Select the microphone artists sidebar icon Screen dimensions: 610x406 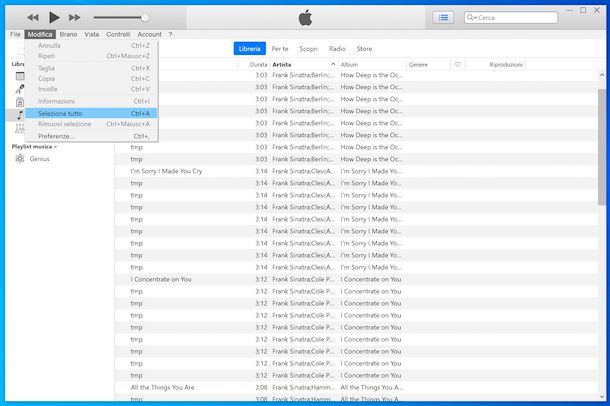[20, 89]
